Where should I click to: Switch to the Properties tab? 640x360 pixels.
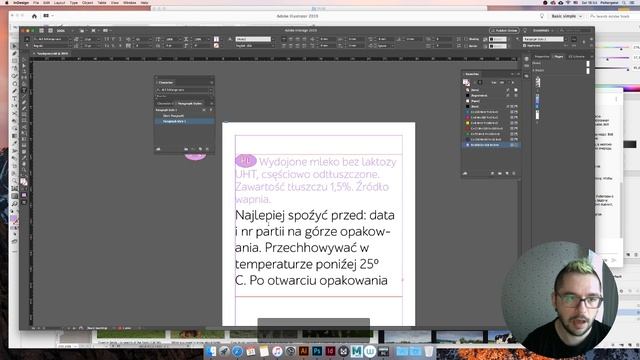[x=542, y=56]
